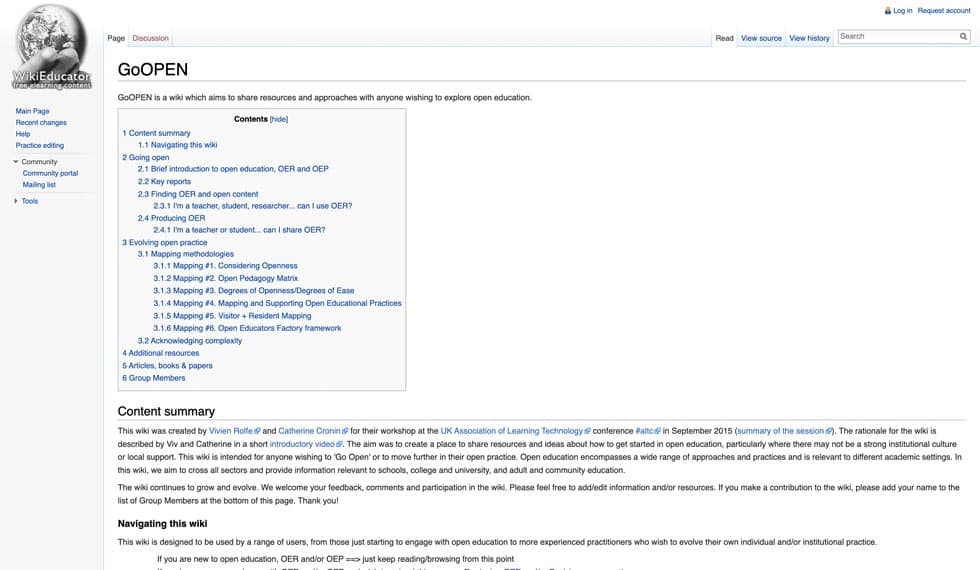Open UK Association of Learning Technology link

tap(516, 431)
